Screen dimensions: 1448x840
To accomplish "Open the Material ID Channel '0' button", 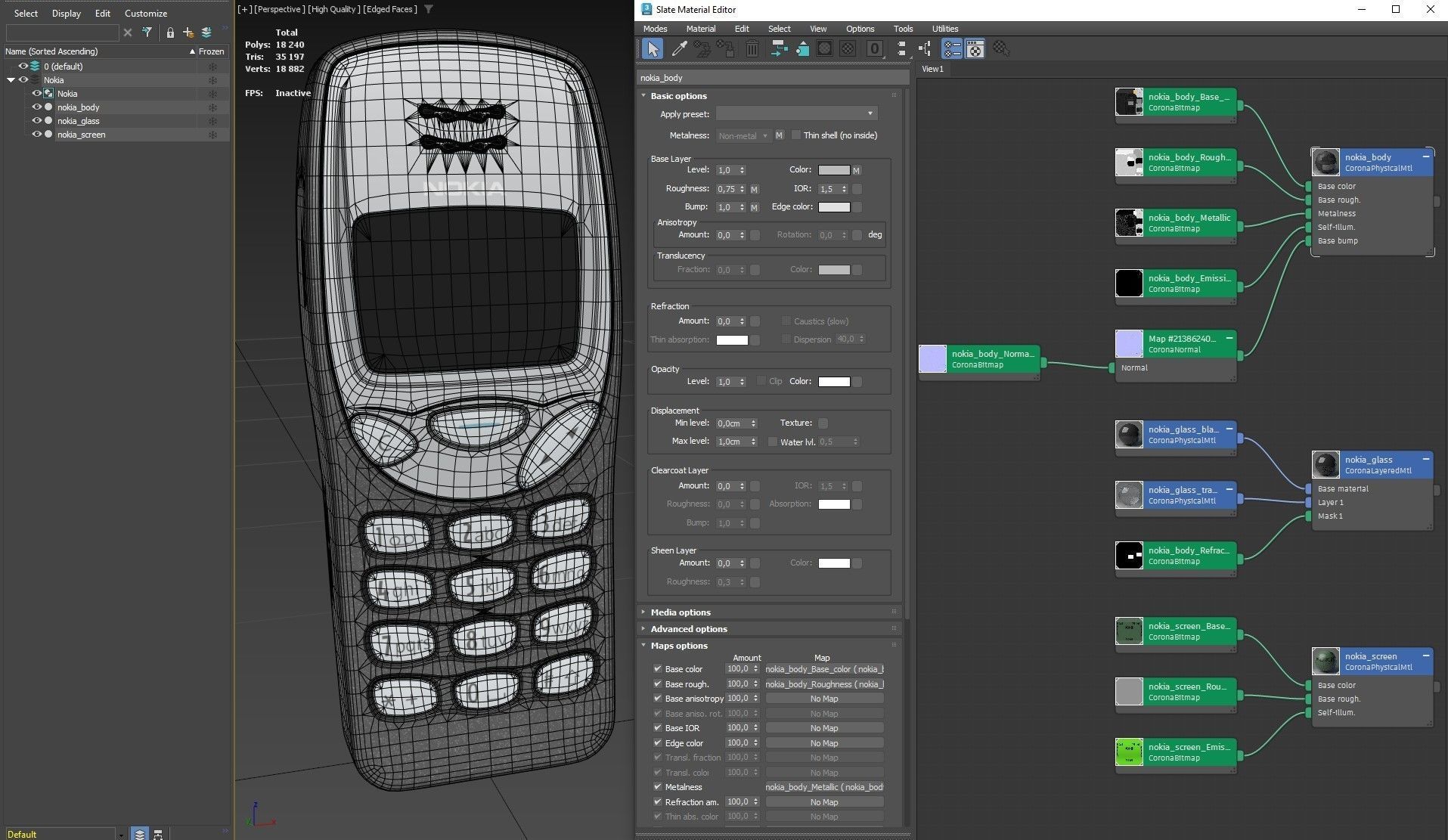I will tap(875, 49).
